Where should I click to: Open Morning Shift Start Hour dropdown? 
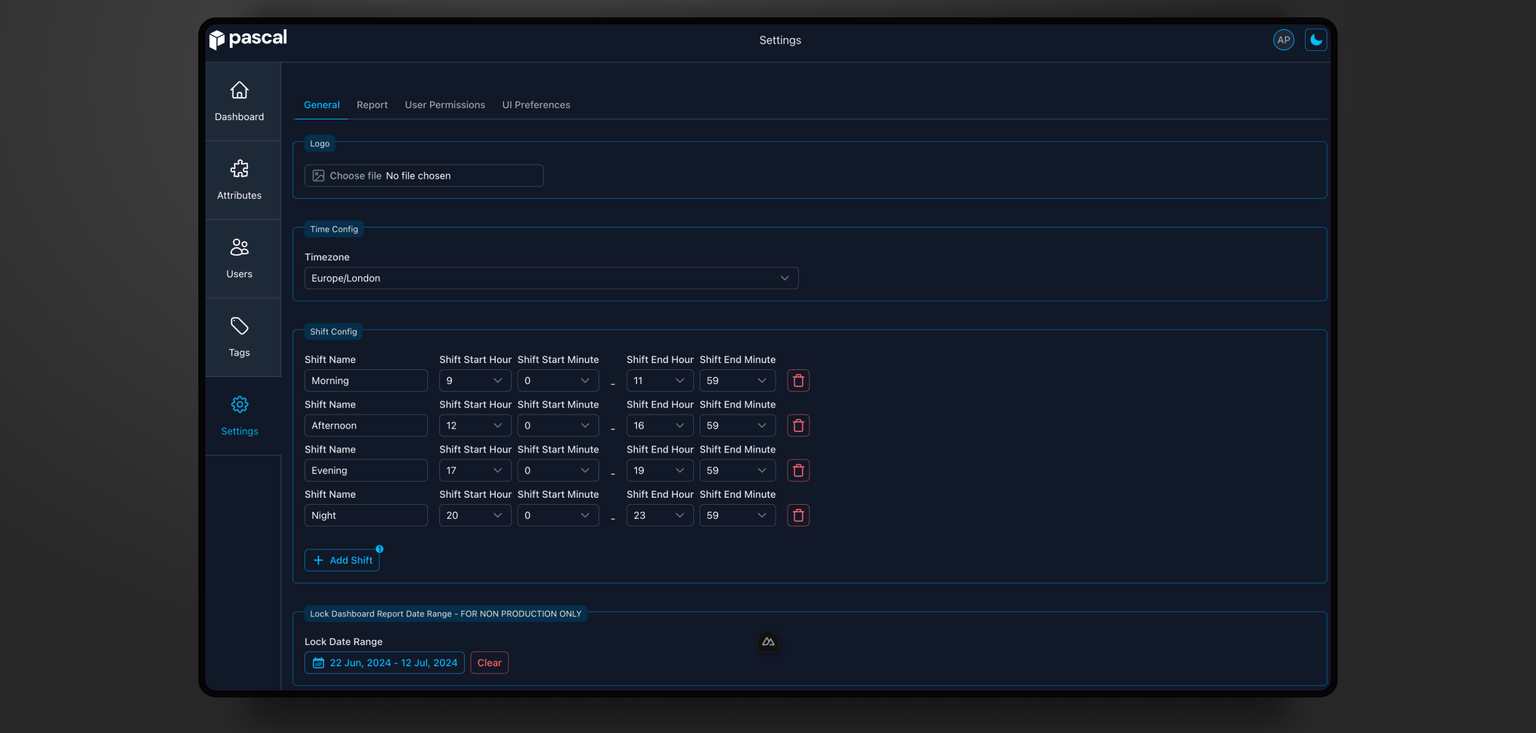475,381
